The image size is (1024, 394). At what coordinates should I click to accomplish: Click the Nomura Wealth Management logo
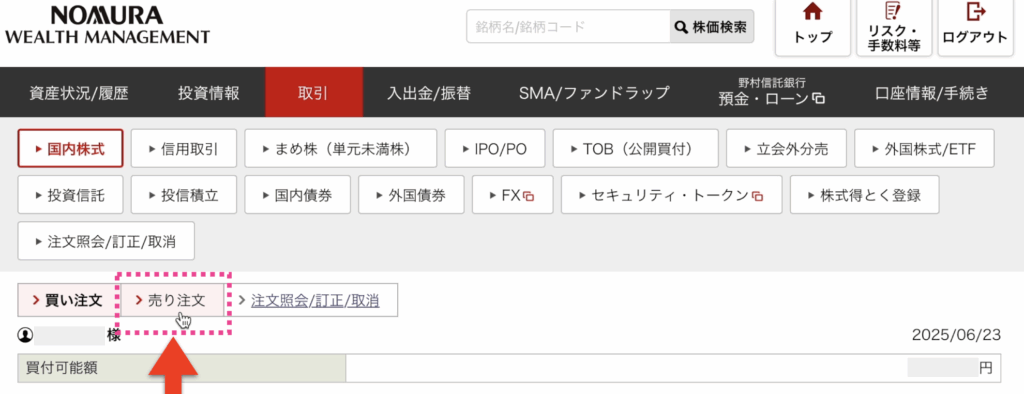[x=107, y=25]
